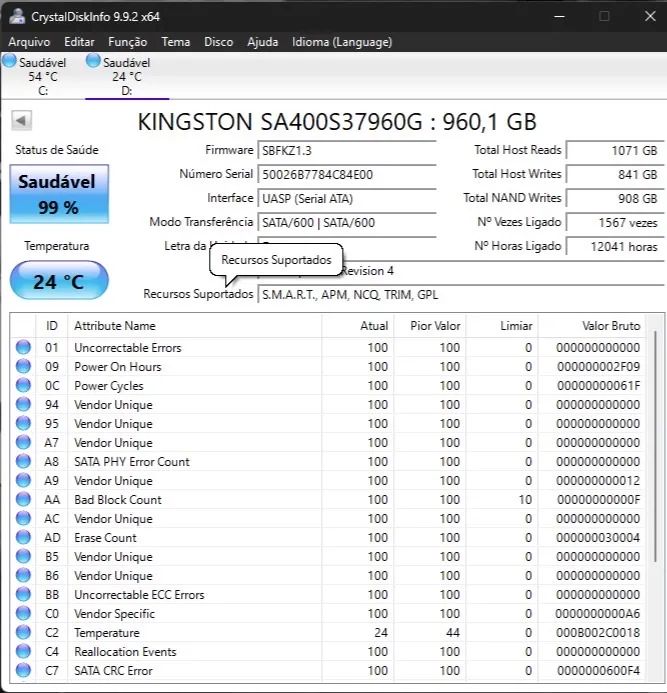Click the attribute list vertical scrollbar
This screenshot has width=667, height=693.
[655, 446]
